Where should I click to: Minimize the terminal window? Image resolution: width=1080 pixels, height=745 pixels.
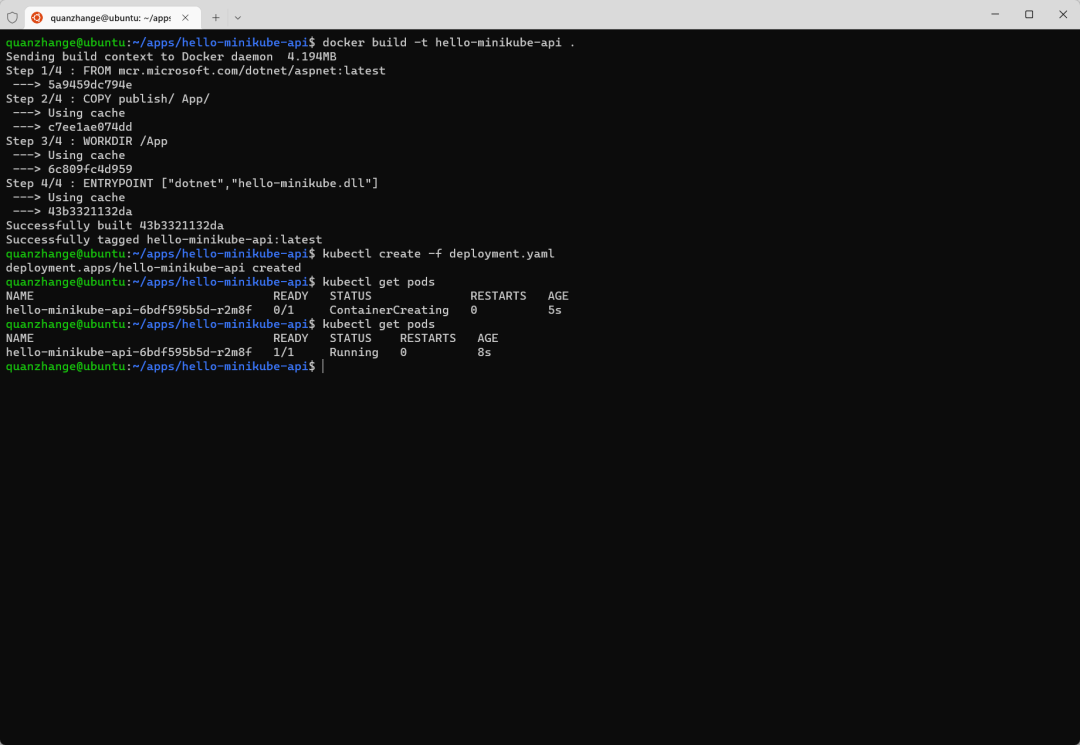995,14
